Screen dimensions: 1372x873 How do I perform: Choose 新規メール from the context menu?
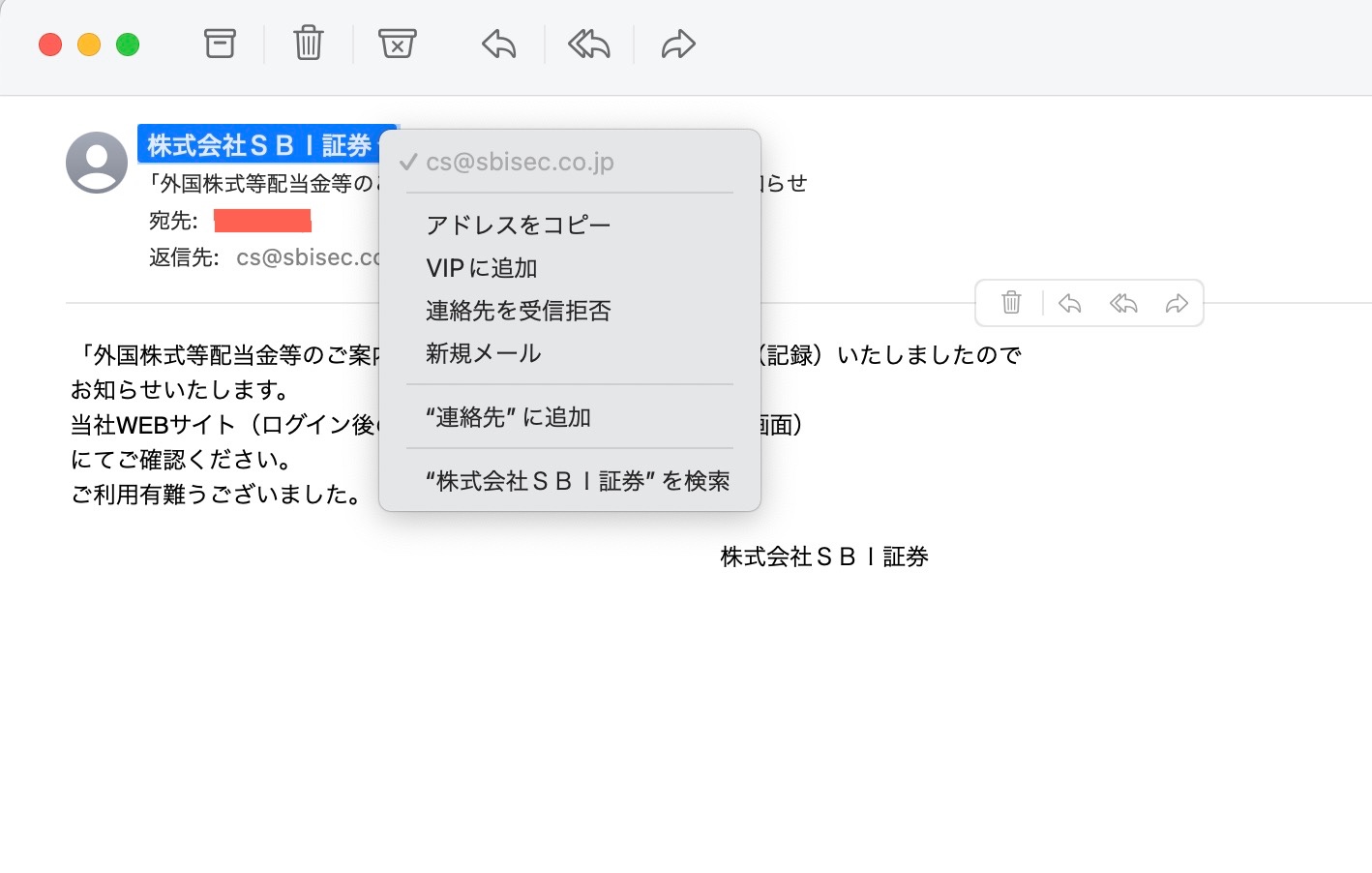click(x=570, y=353)
